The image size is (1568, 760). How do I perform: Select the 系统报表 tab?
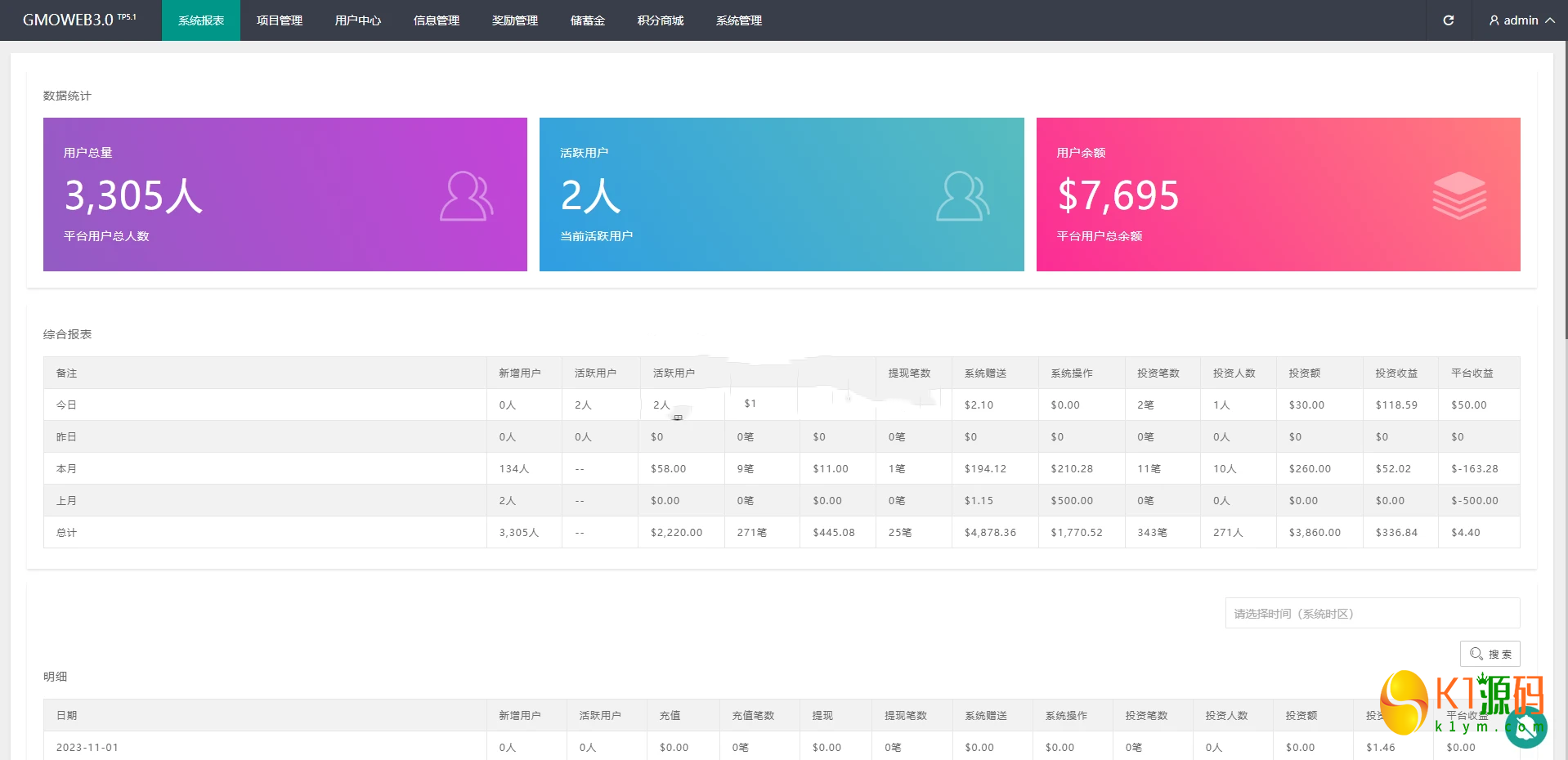click(201, 20)
